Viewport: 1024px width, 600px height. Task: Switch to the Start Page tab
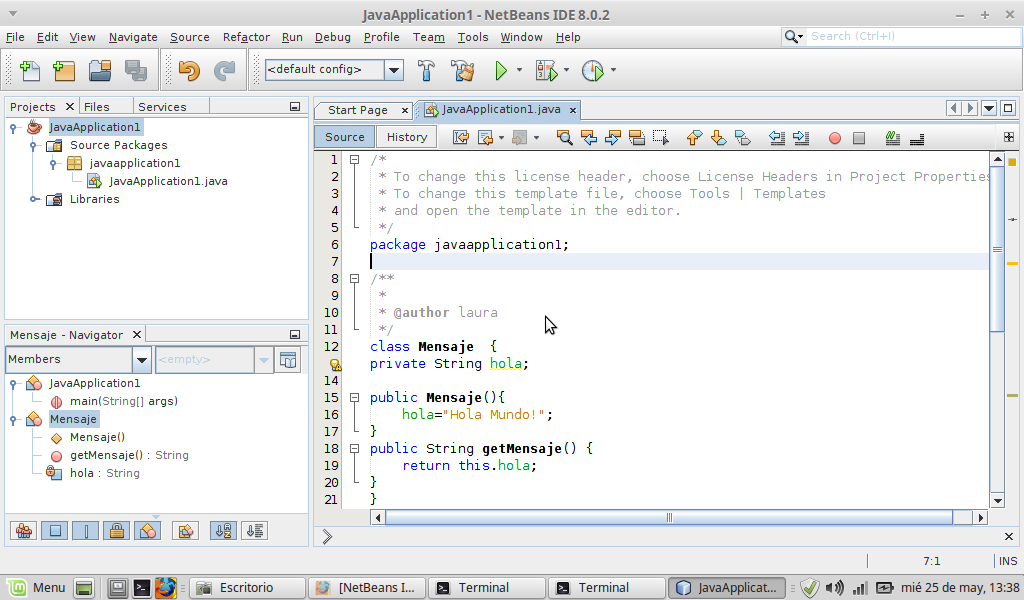[x=357, y=110]
